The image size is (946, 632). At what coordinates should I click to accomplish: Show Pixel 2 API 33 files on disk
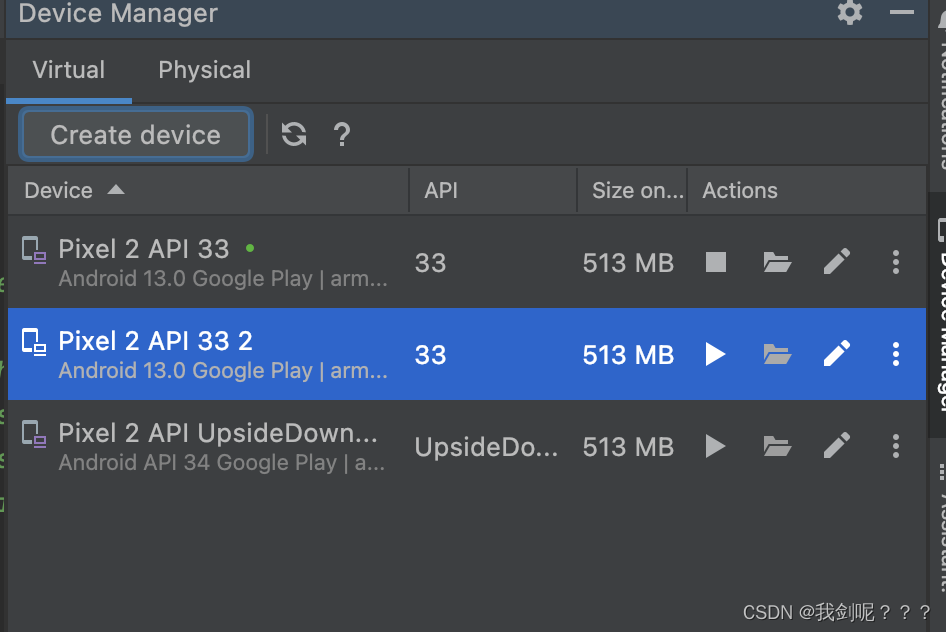(776, 262)
